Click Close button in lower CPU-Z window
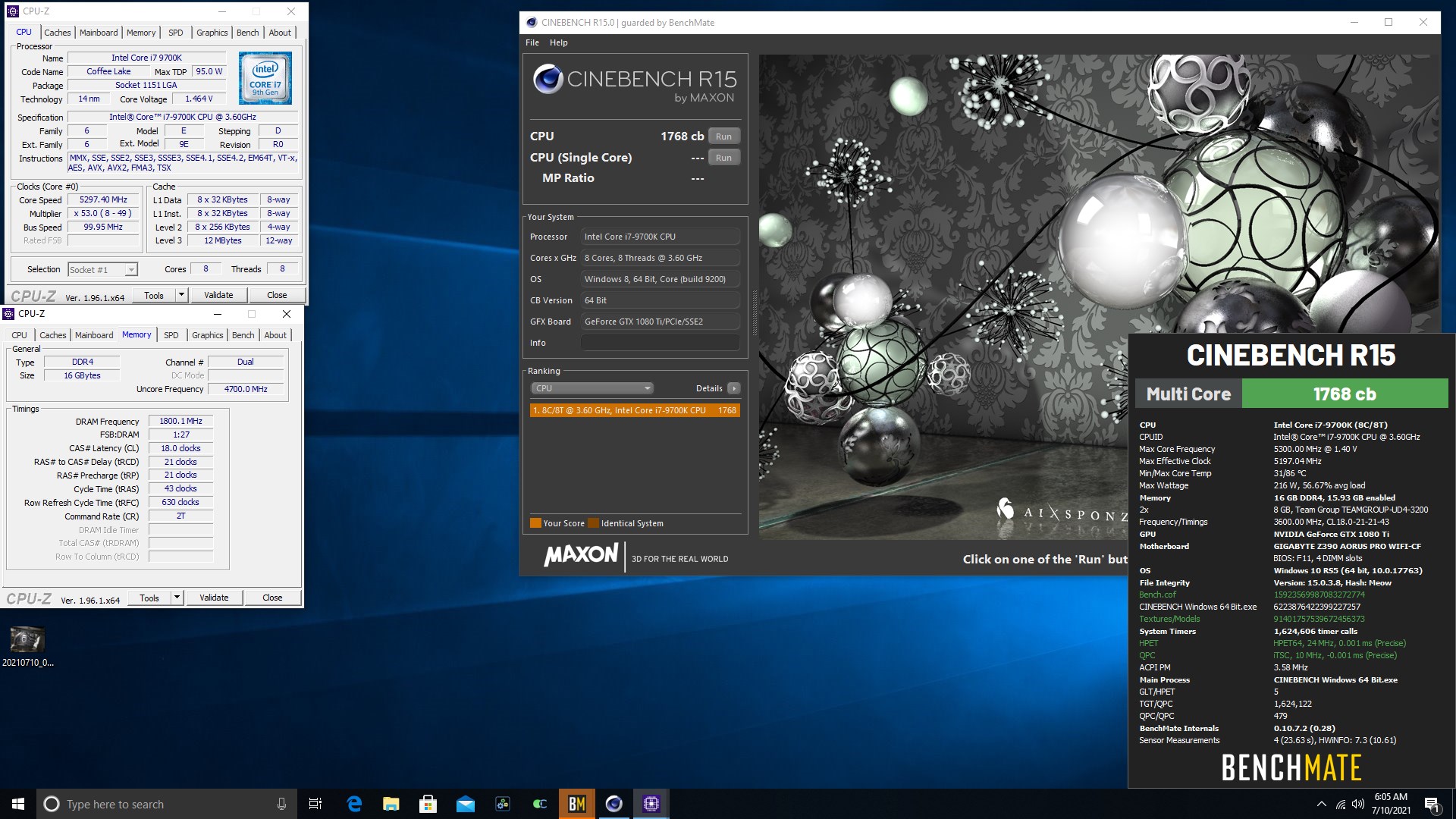1456x819 pixels. [272, 598]
